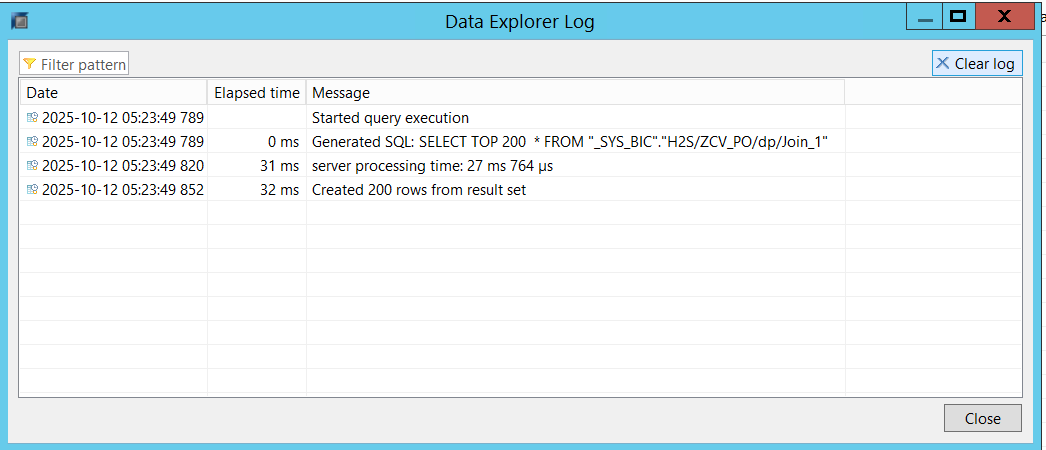Click the log icon on the Generated SQL row
The width and height of the screenshot is (1046, 450).
[32, 142]
